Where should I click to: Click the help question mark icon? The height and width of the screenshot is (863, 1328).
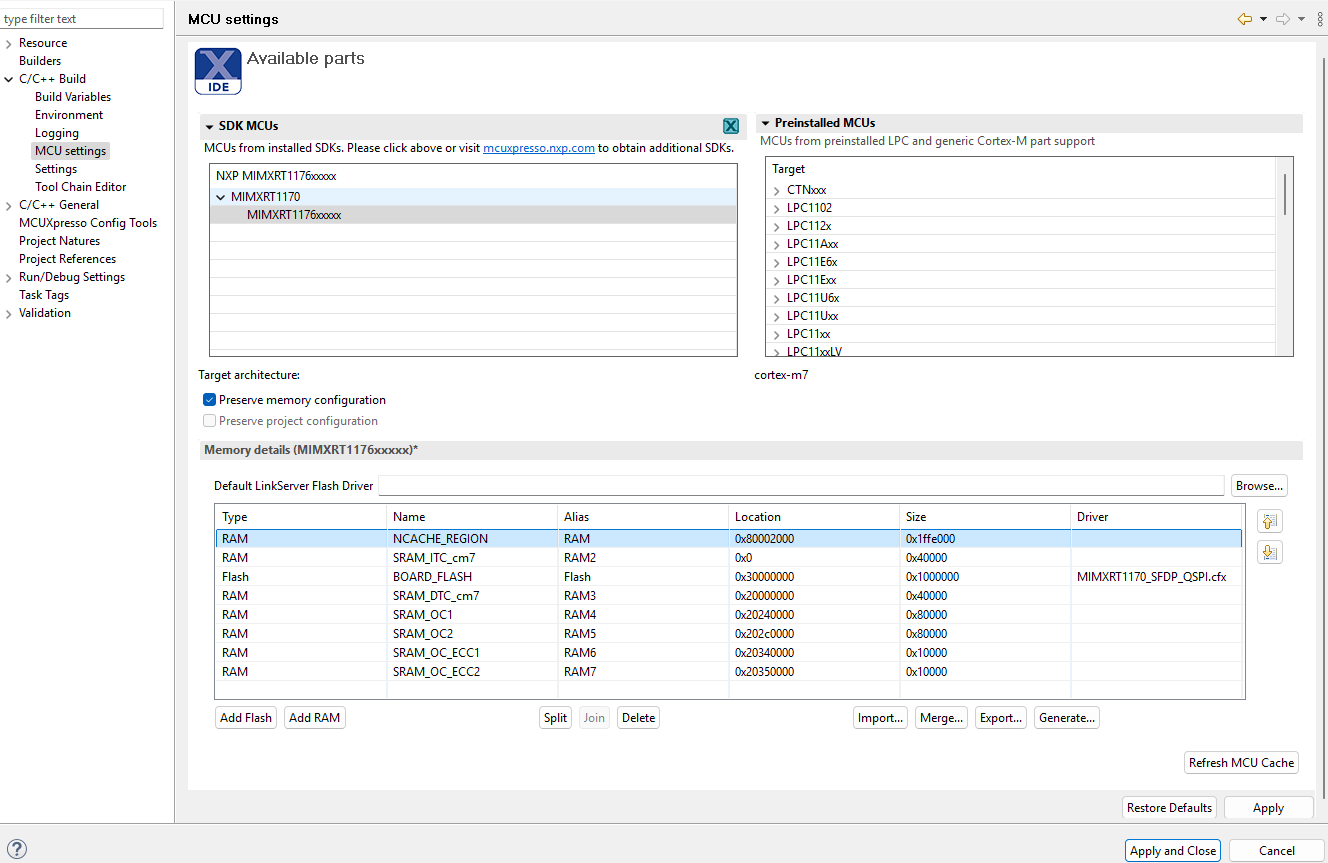[17, 850]
